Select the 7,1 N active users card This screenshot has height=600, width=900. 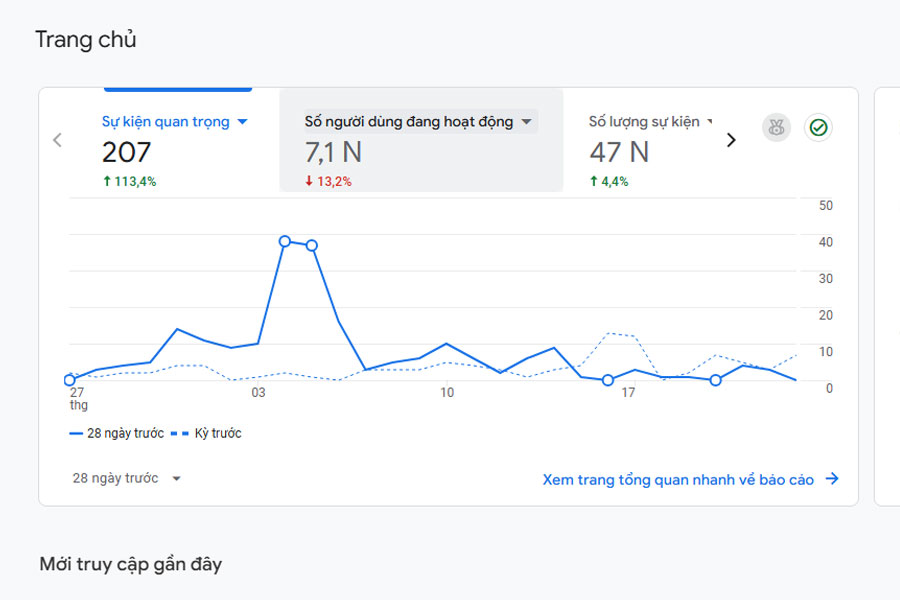pos(334,152)
